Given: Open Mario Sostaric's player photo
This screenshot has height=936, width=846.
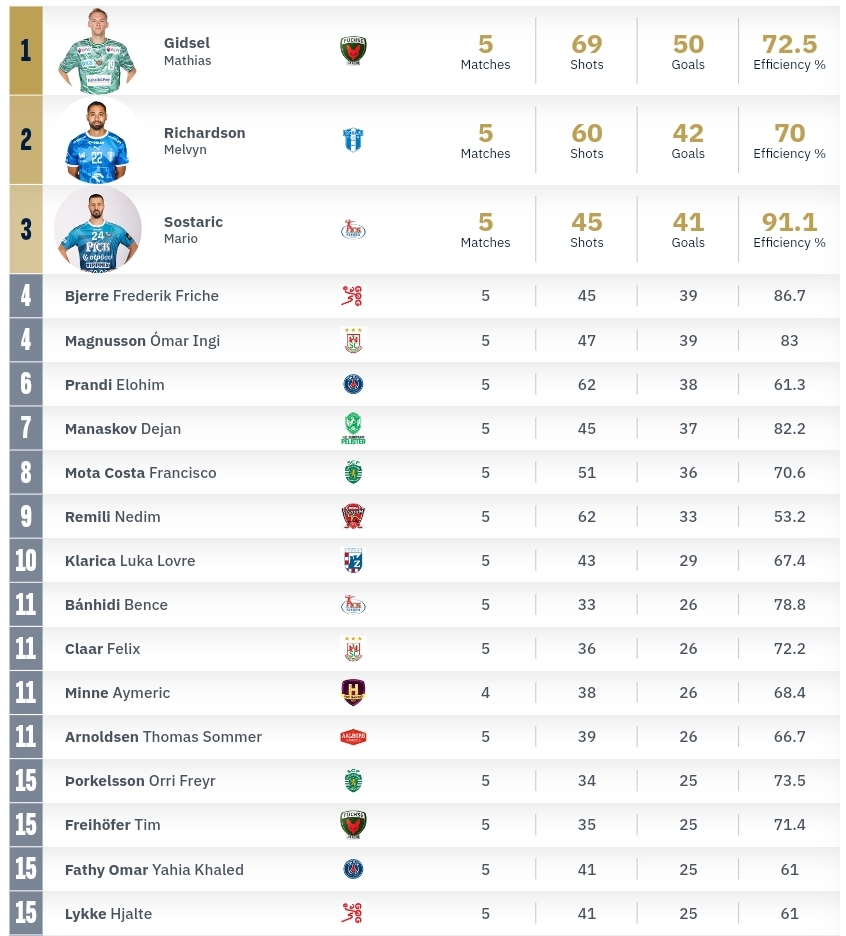Looking at the screenshot, I should [97, 230].
